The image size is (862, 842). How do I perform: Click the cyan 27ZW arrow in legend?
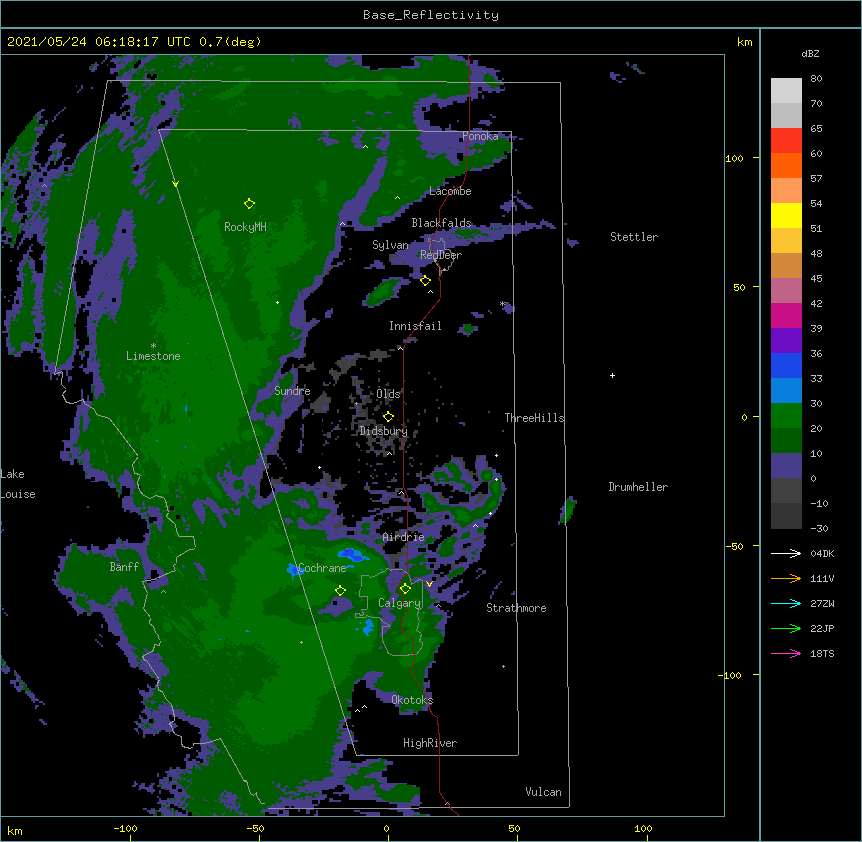786,603
